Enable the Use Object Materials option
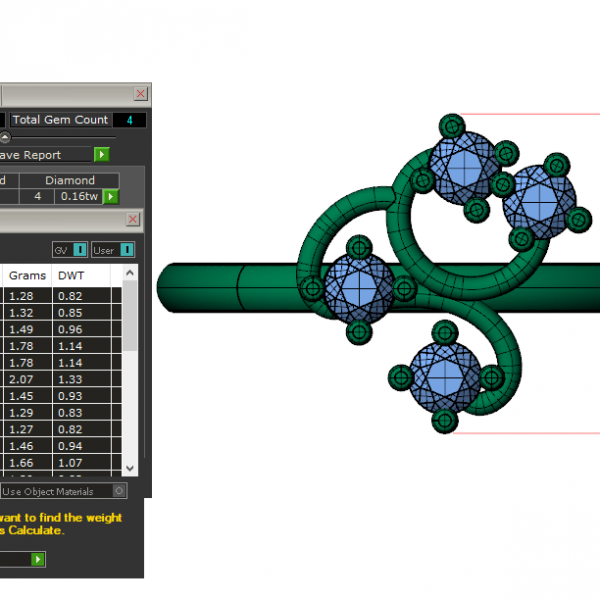The width and height of the screenshot is (600, 600). coord(119,491)
